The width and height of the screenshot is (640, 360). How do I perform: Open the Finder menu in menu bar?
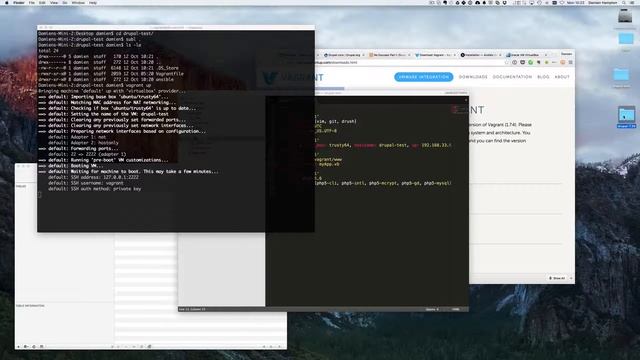point(19,2)
